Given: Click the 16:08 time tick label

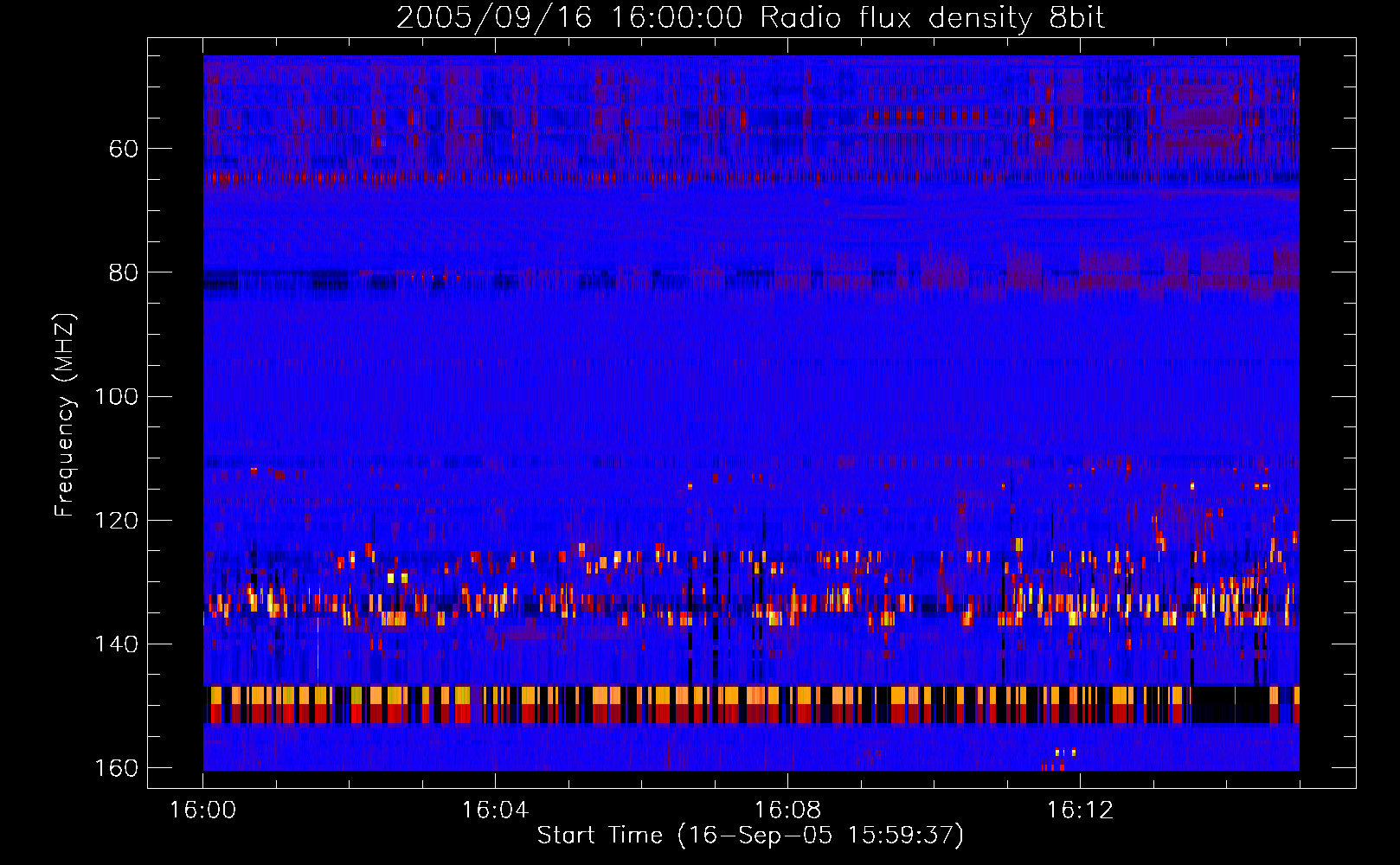Looking at the screenshot, I should click(787, 810).
